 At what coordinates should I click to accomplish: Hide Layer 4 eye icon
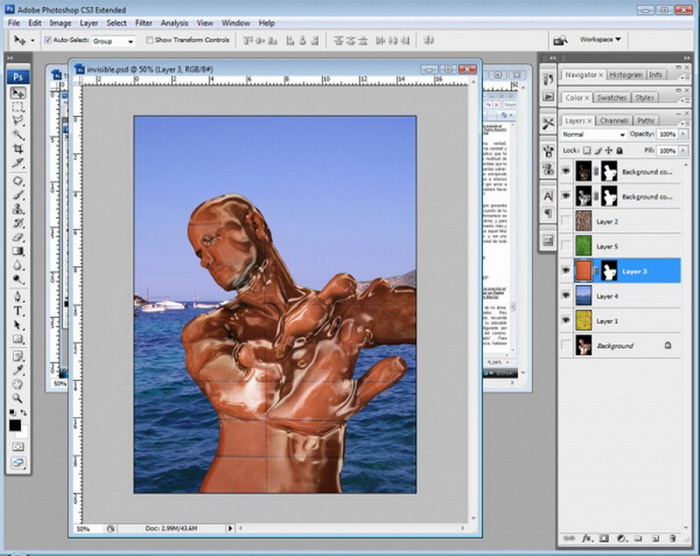(566, 296)
